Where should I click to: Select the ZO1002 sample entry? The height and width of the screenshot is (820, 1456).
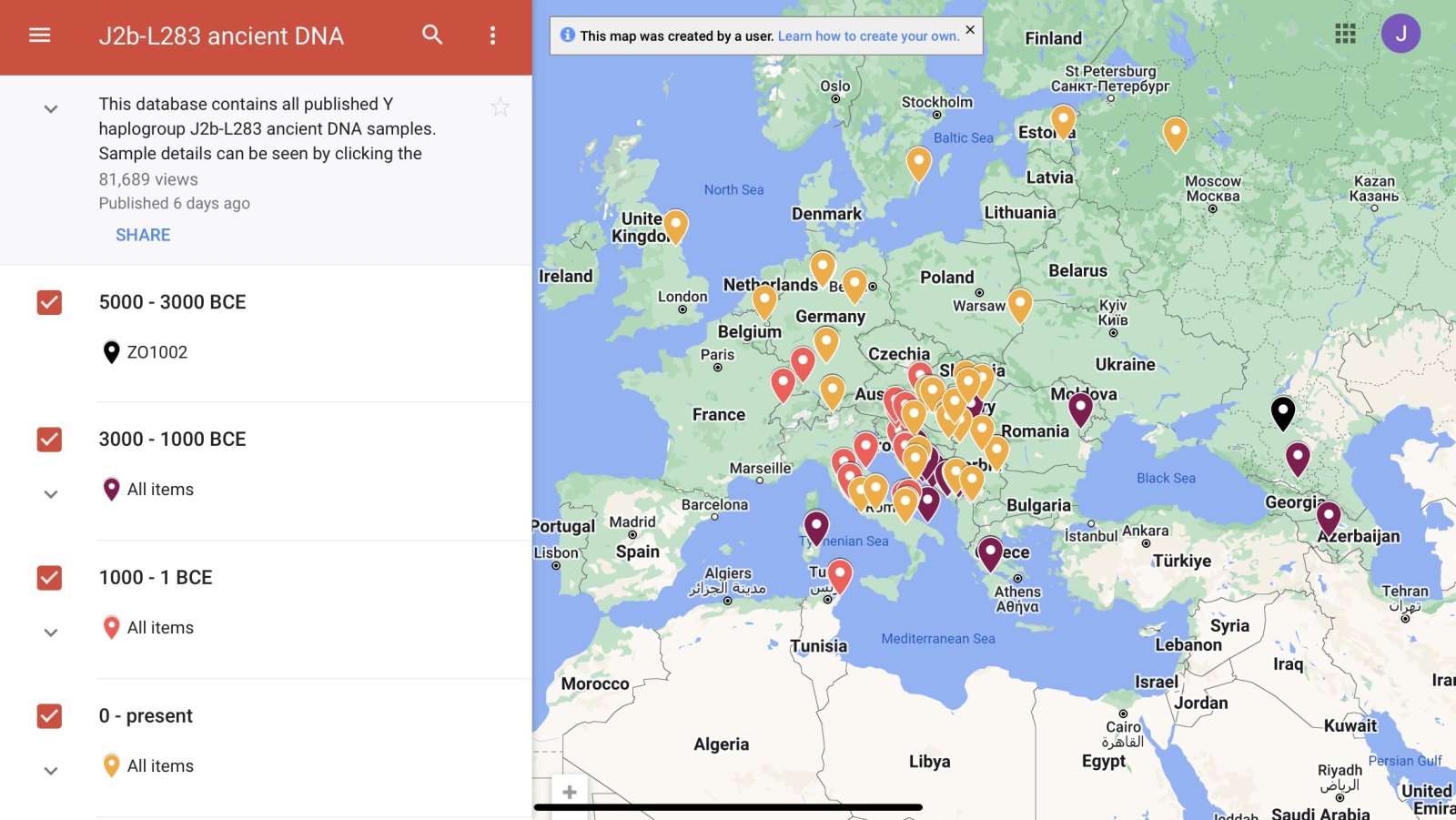(157, 352)
